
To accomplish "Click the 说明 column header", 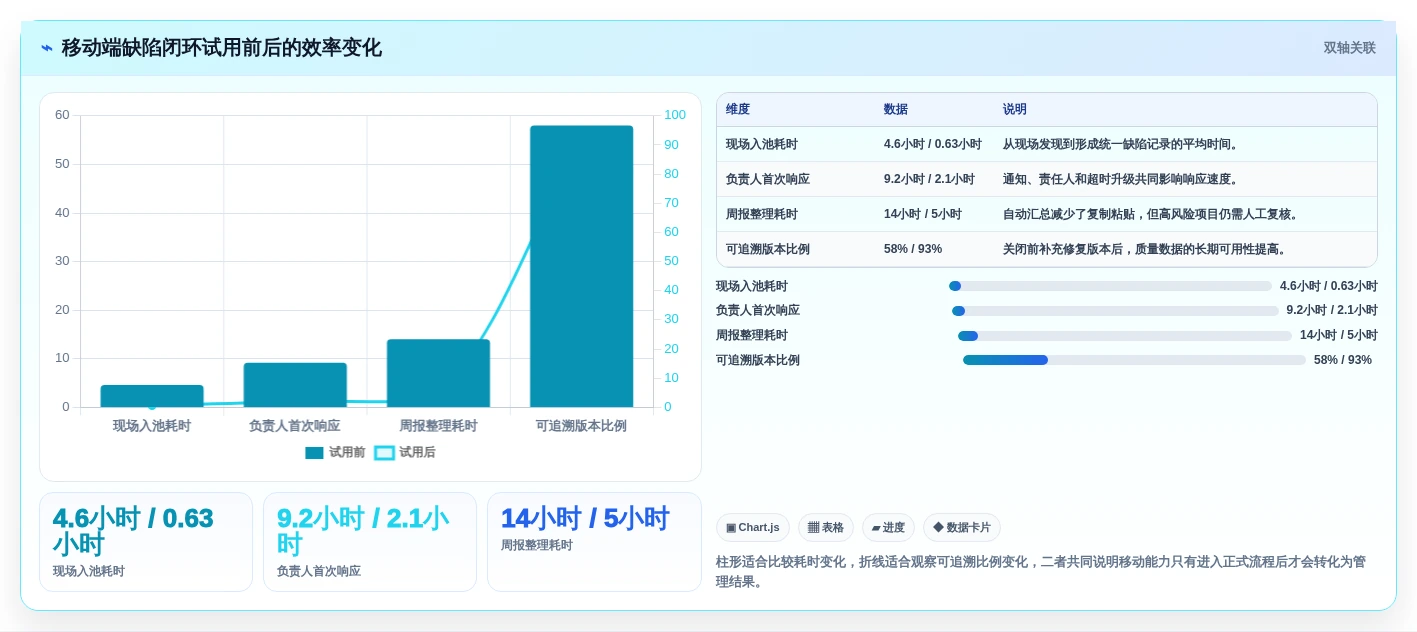I will point(1015,110).
